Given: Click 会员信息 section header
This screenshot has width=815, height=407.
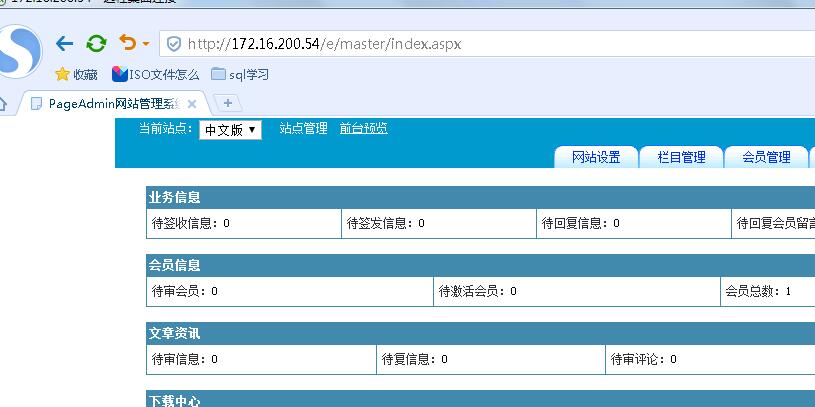Looking at the screenshot, I should coord(481,265).
